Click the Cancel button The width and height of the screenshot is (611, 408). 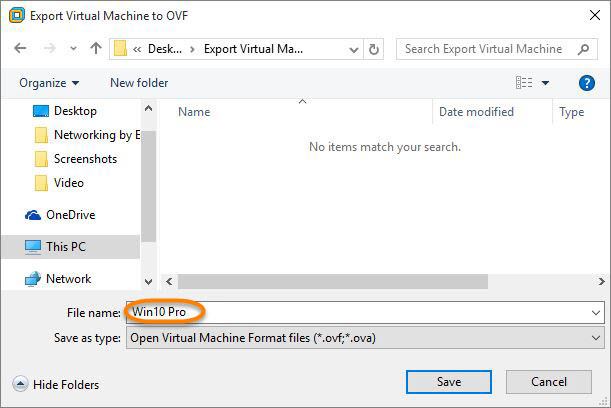pos(549,381)
